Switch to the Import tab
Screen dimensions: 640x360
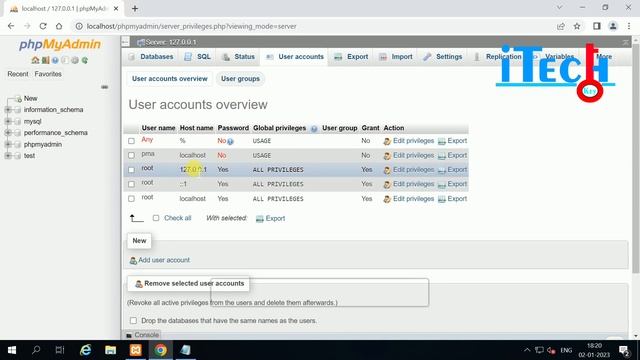coord(396,57)
